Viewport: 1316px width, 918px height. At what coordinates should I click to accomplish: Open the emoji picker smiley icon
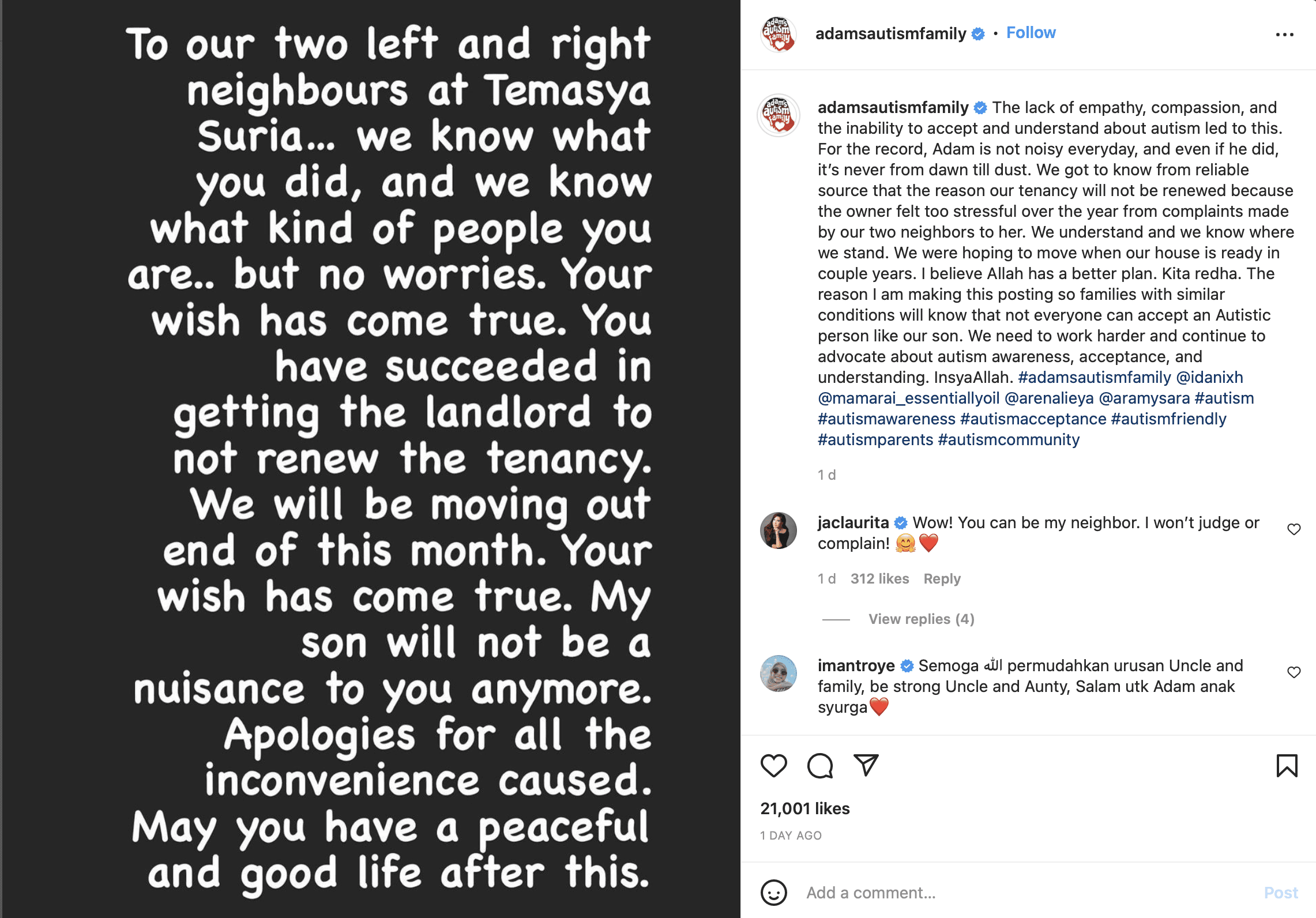coord(773,893)
